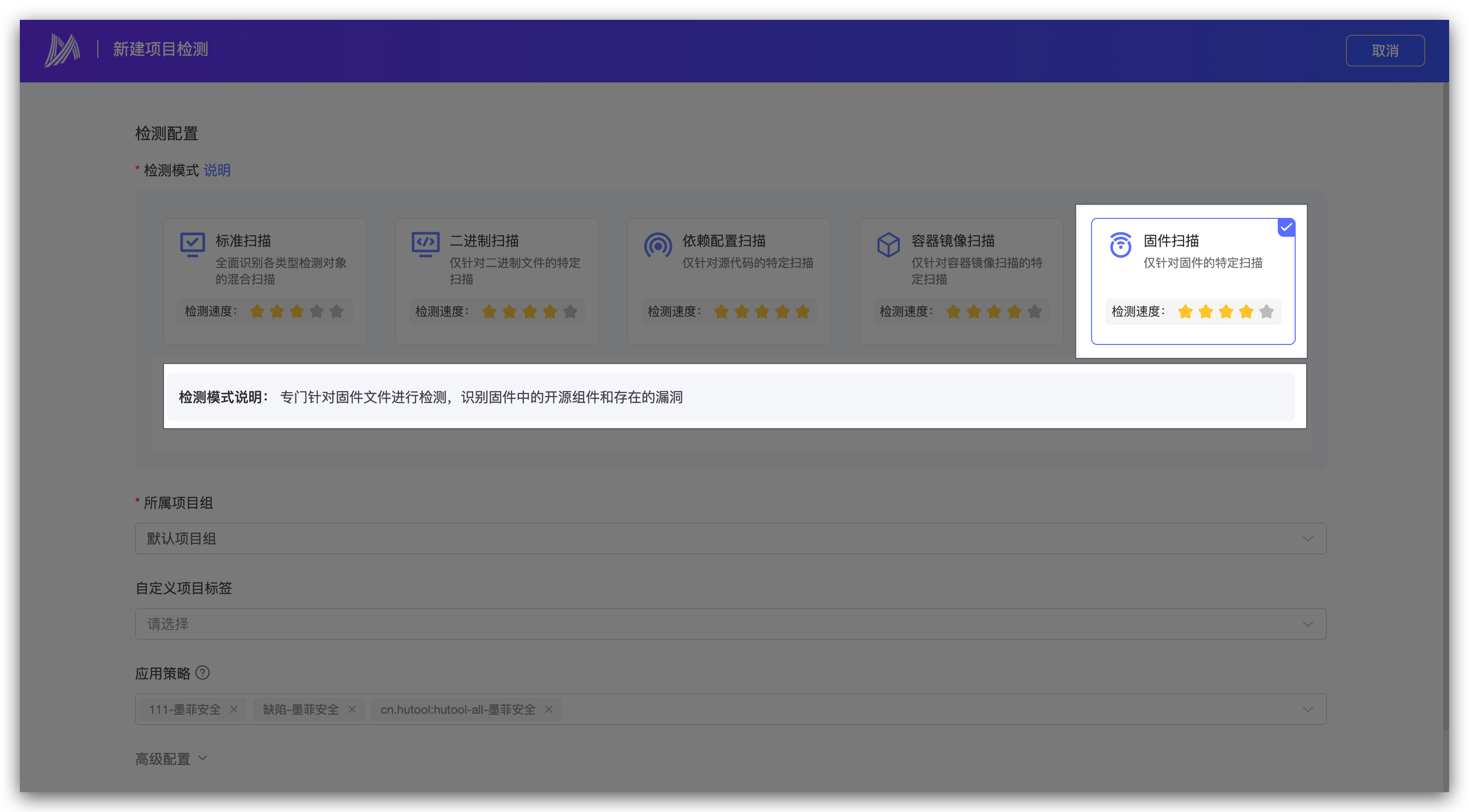Click the fifth star of 固件扫描 speed rating
The height and width of the screenshot is (812, 1469).
[1266, 312]
